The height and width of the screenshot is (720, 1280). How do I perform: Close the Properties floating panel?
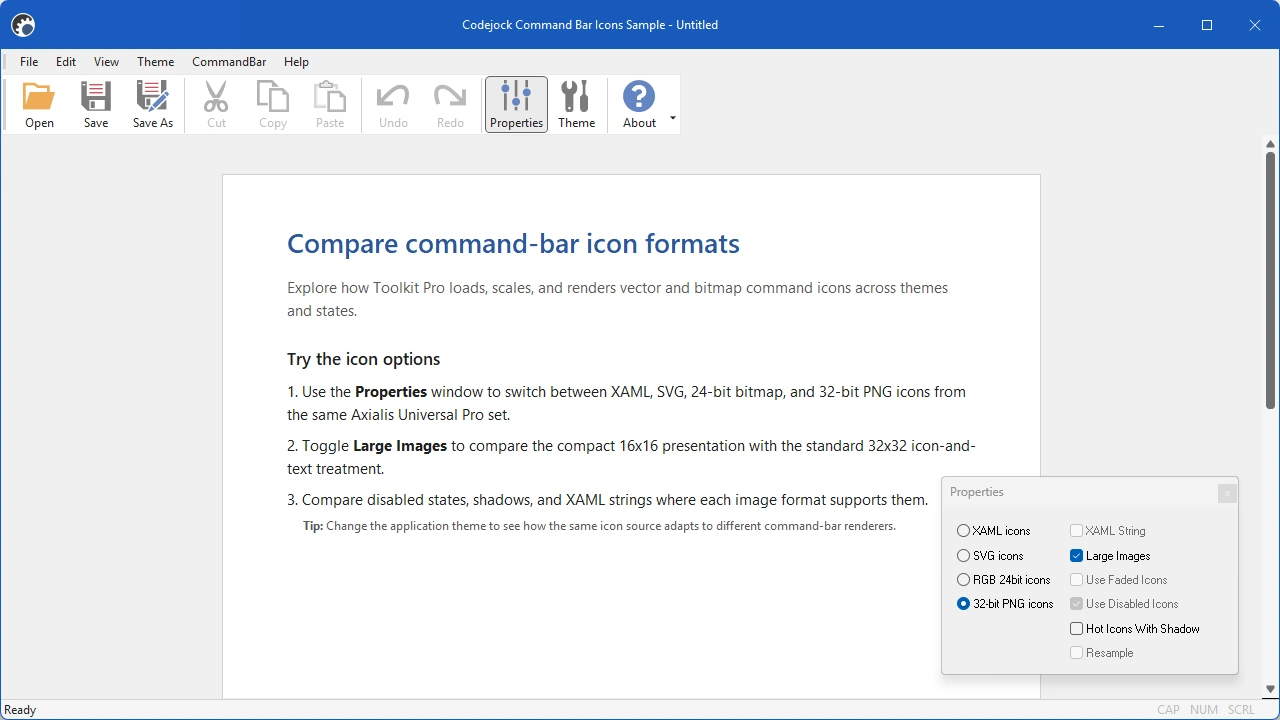(1227, 493)
